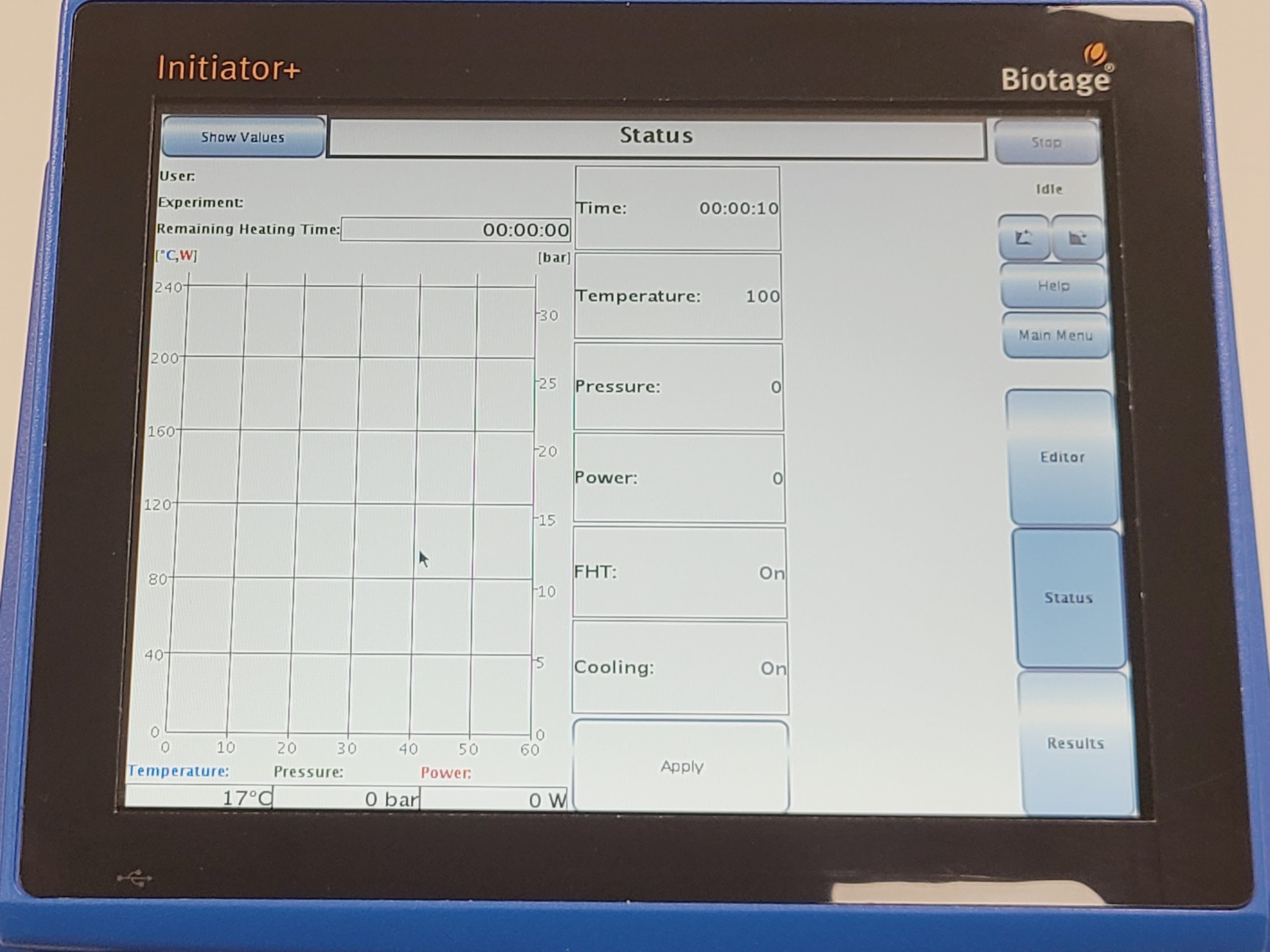Viewport: 1270px width, 952px height.
Task: Switch to the Editor tab
Action: click(1063, 457)
